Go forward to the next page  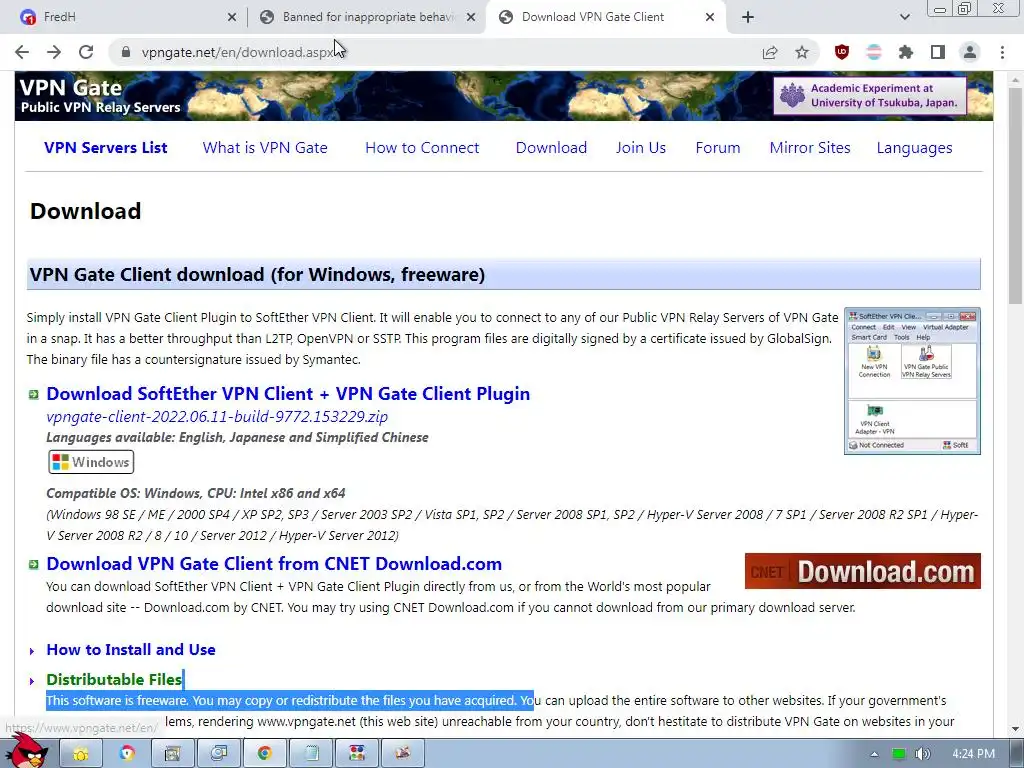pos(54,52)
